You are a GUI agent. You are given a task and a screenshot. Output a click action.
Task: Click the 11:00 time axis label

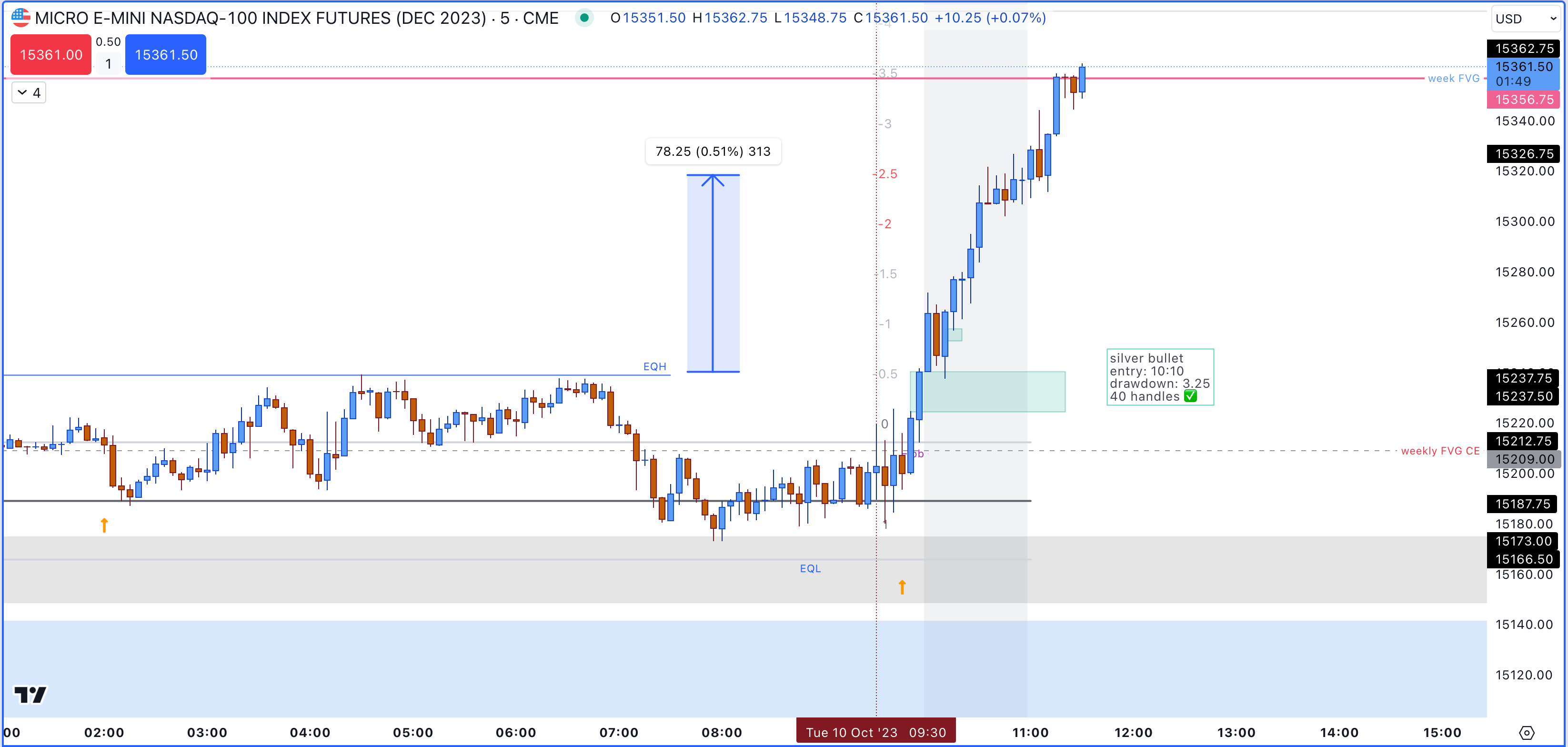click(1031, 733)
